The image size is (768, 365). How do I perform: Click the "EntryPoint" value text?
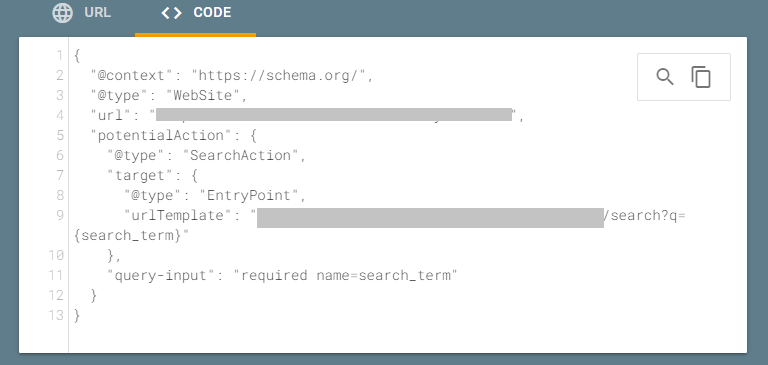249,195
